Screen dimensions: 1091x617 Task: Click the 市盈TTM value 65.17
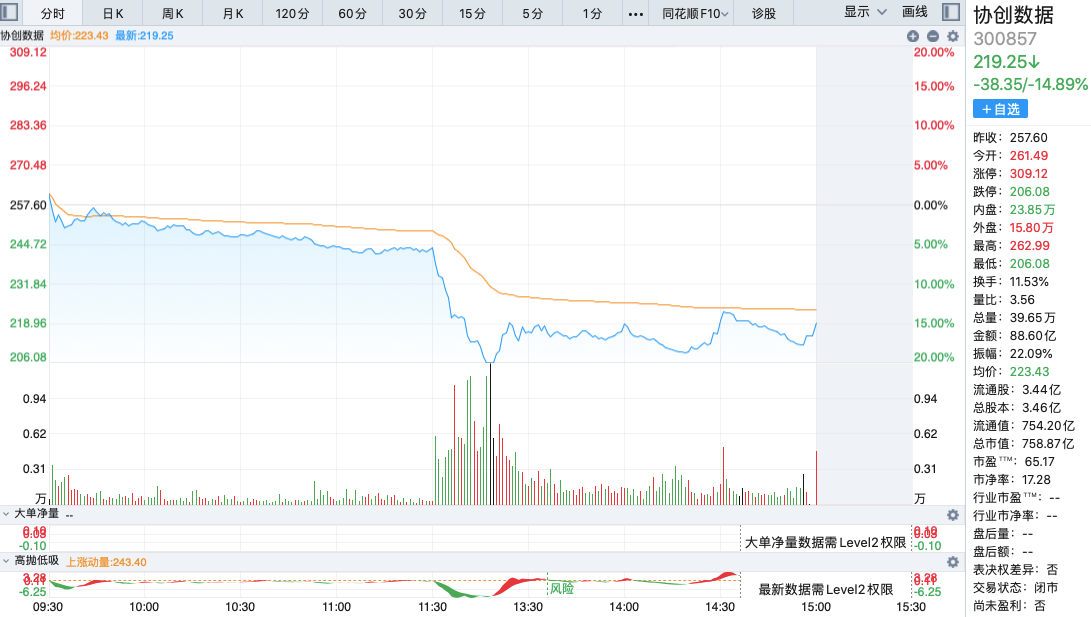coord(1040,462)
